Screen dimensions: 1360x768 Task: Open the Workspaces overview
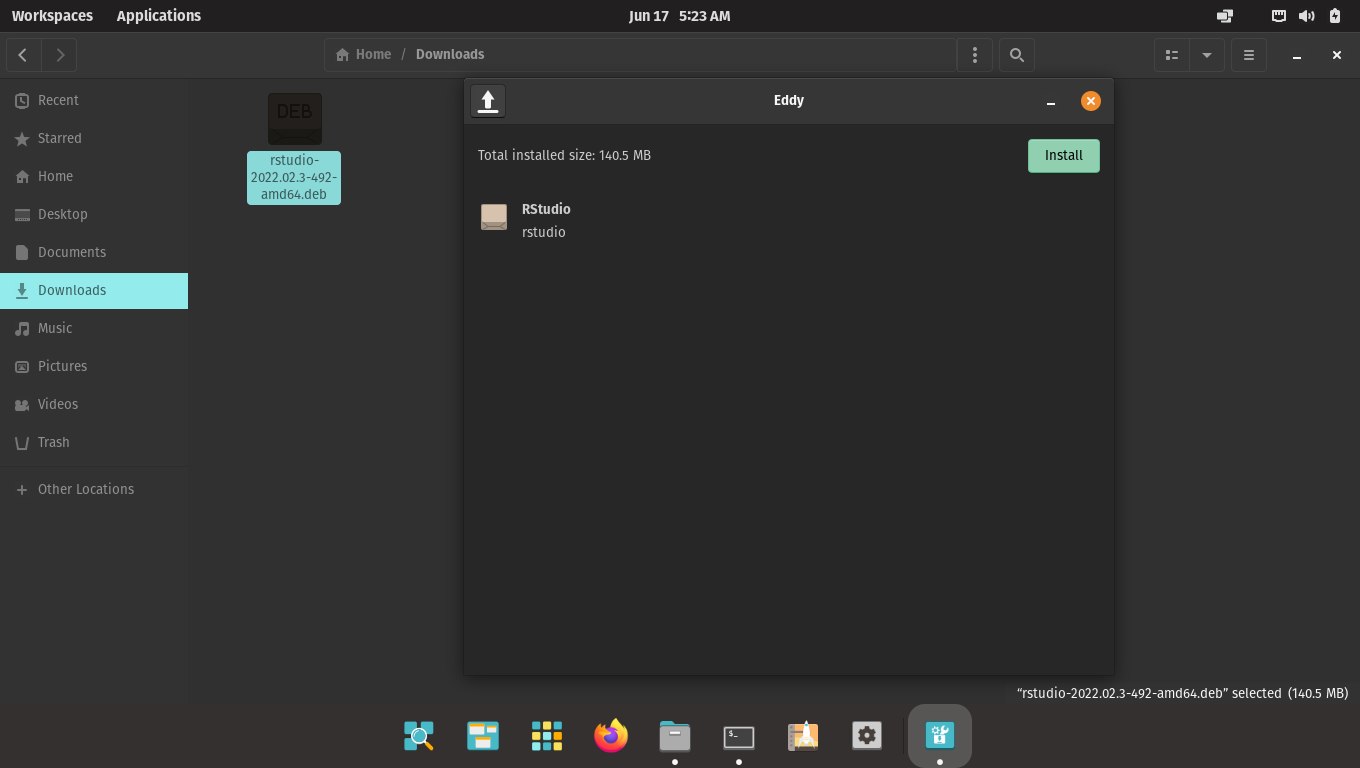click(52, 16)
